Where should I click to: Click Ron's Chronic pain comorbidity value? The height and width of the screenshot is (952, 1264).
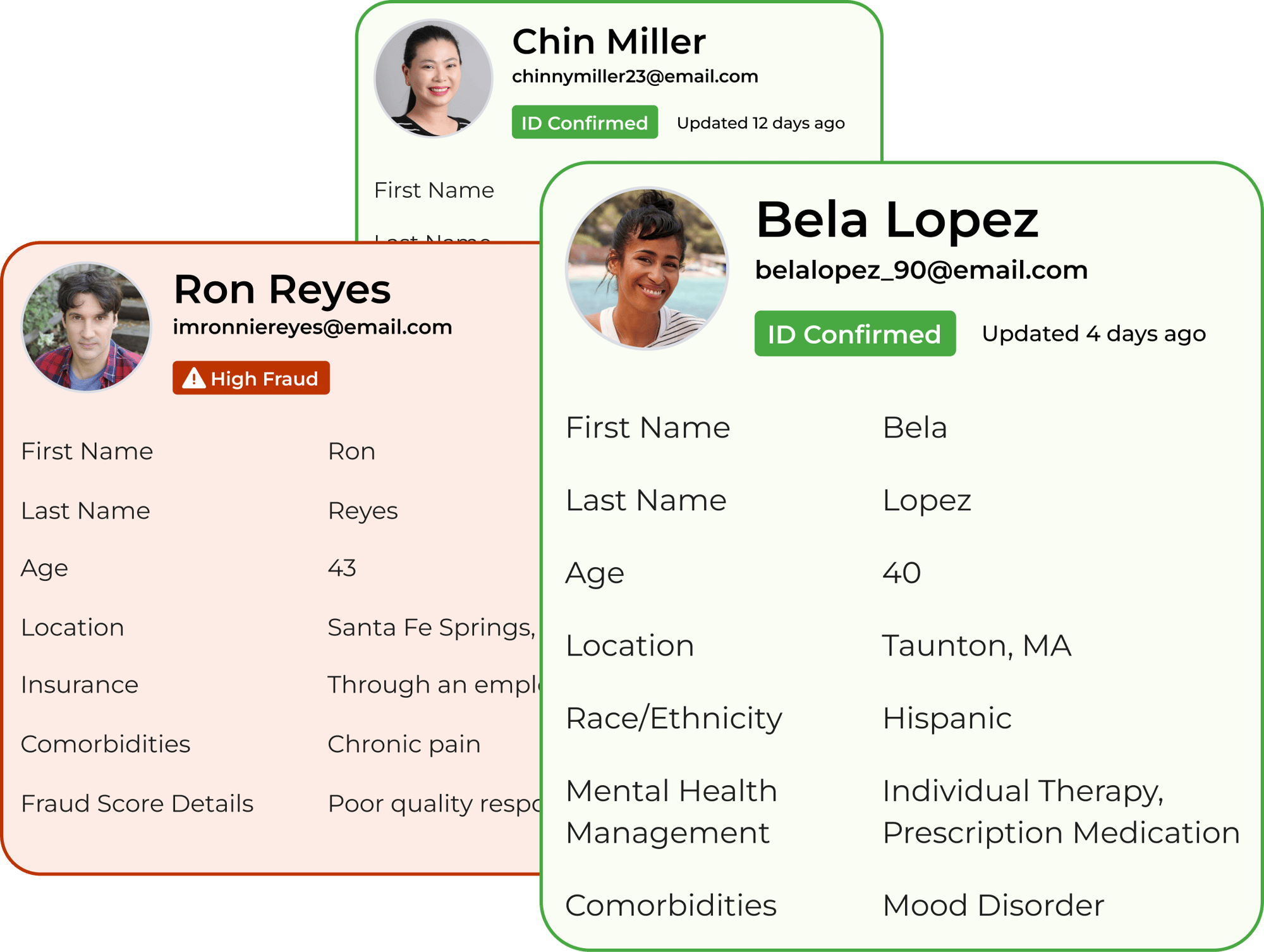pyautogui.click(x=404, y=744)
